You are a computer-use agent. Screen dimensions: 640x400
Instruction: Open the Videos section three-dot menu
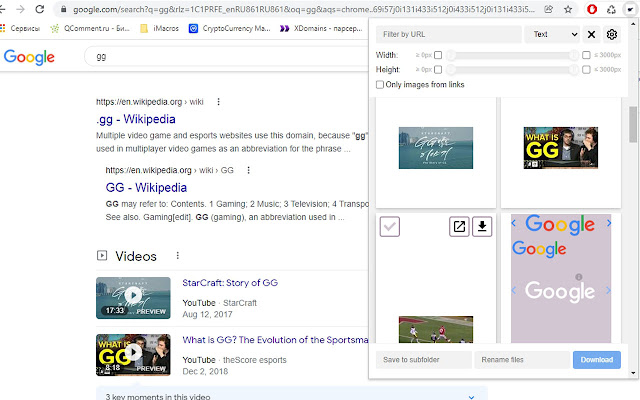(177, 256)
